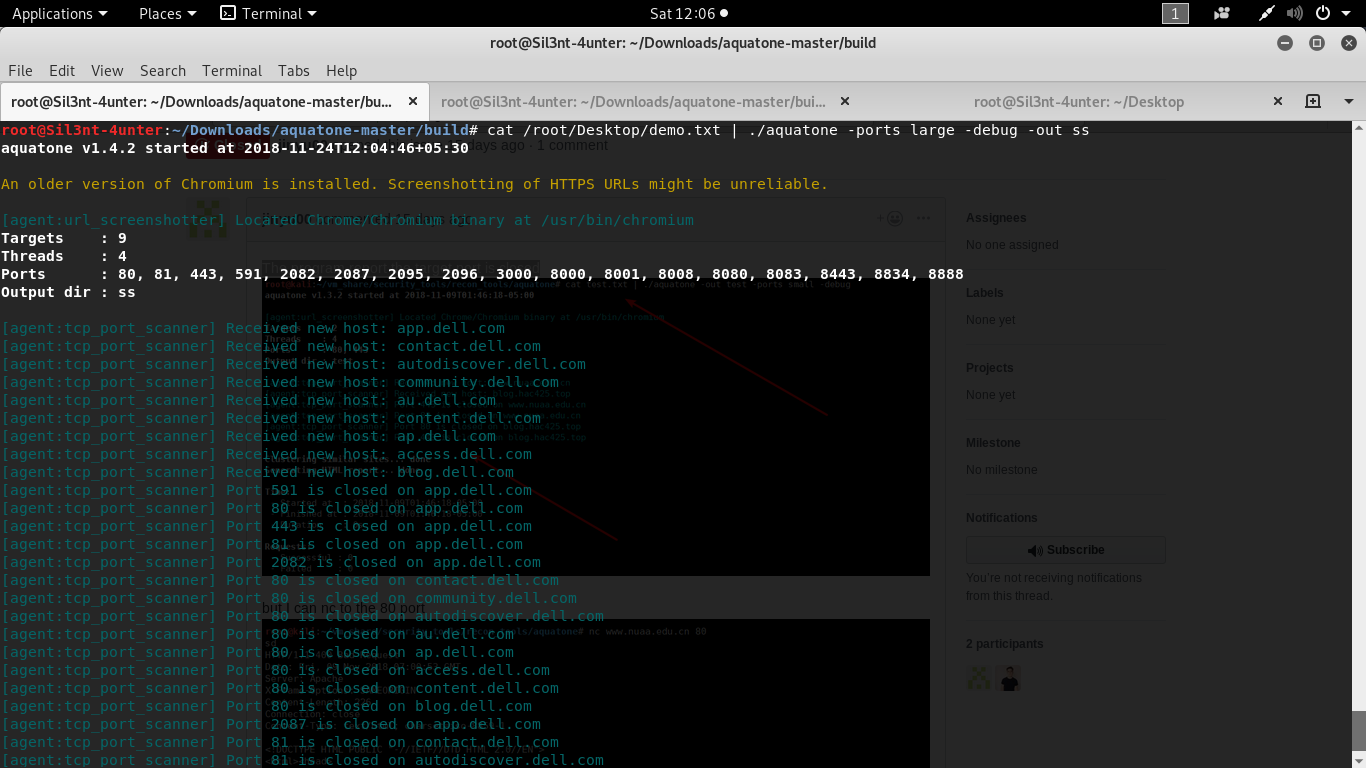Image resolution: width=1366 pixels, height=768 pixels.
Task: Open a new terminal tab
Action: pos(1313,101)
